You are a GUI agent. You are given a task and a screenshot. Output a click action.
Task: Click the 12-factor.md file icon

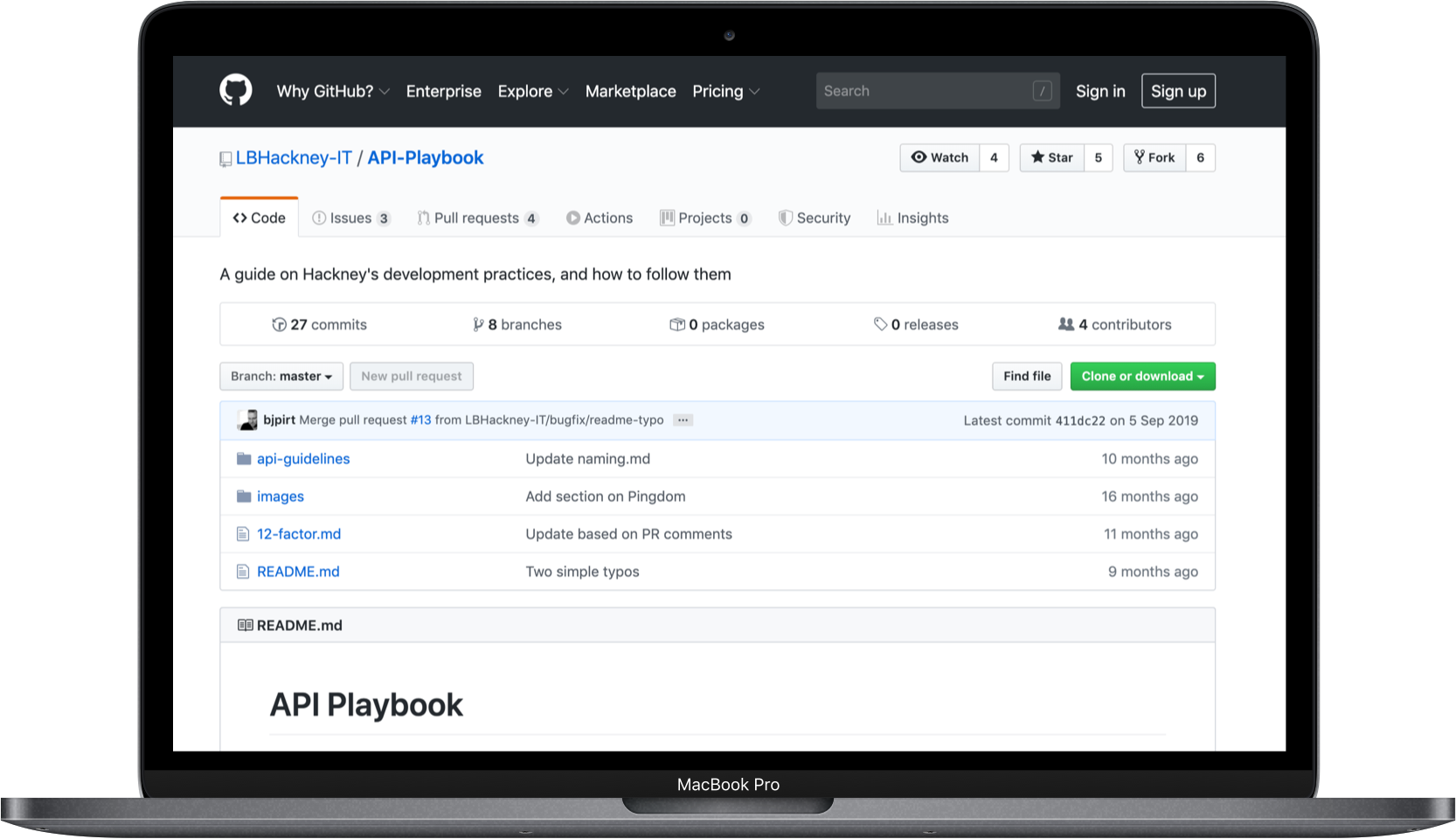click(243, 534)
